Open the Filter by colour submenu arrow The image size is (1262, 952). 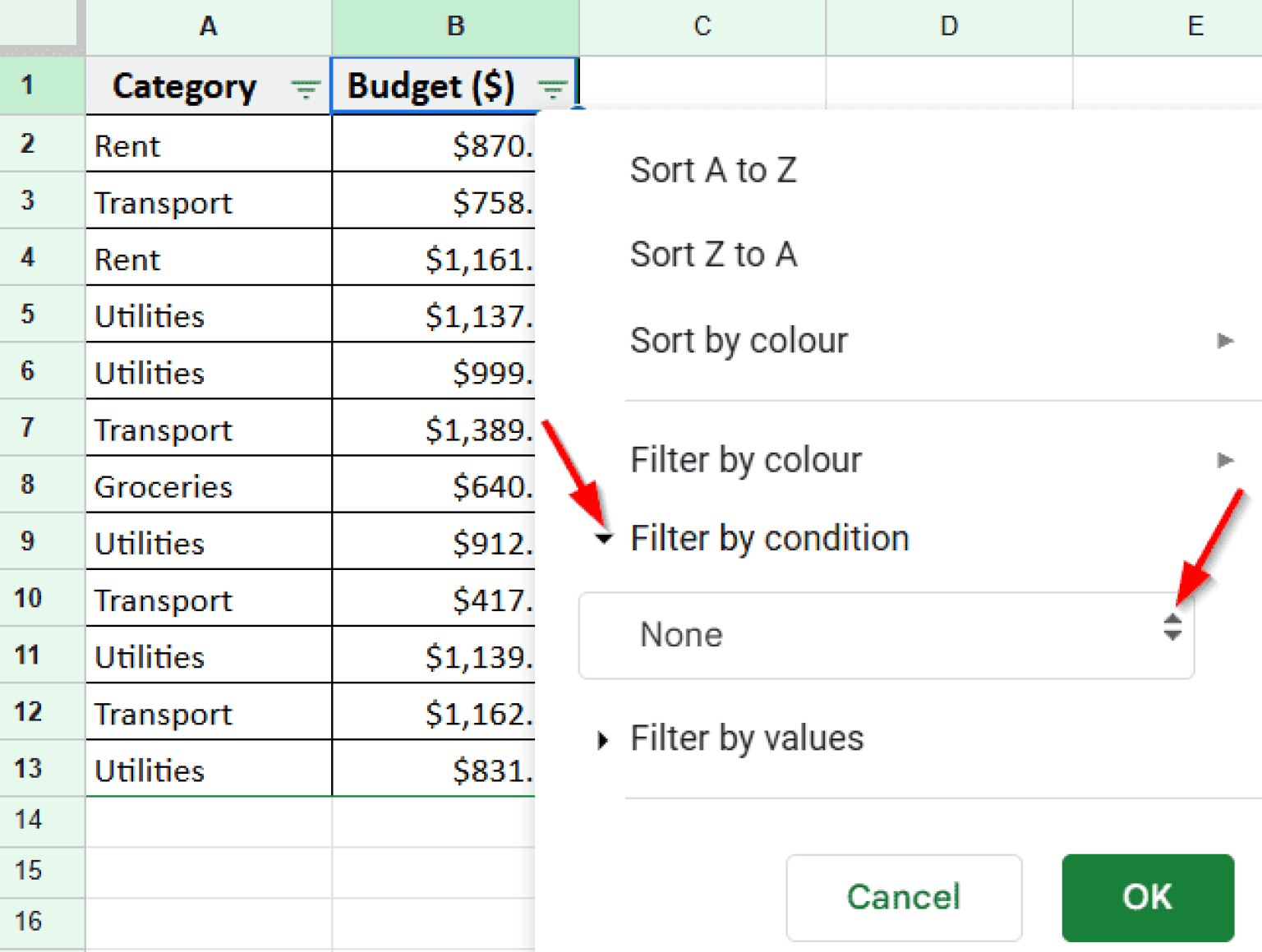click(1225, 461)
